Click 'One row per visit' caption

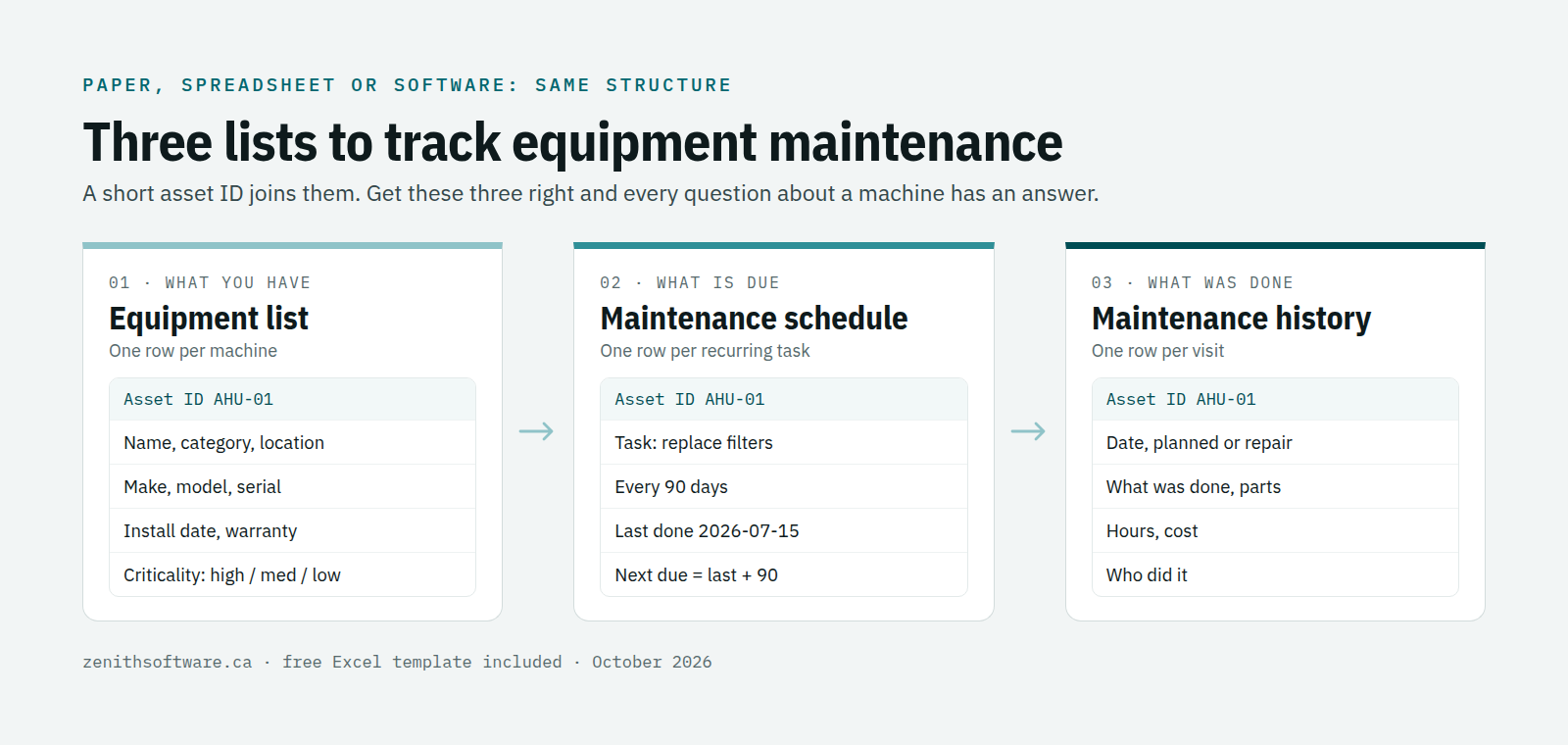pyautogui.click(x=1157, y=351)
